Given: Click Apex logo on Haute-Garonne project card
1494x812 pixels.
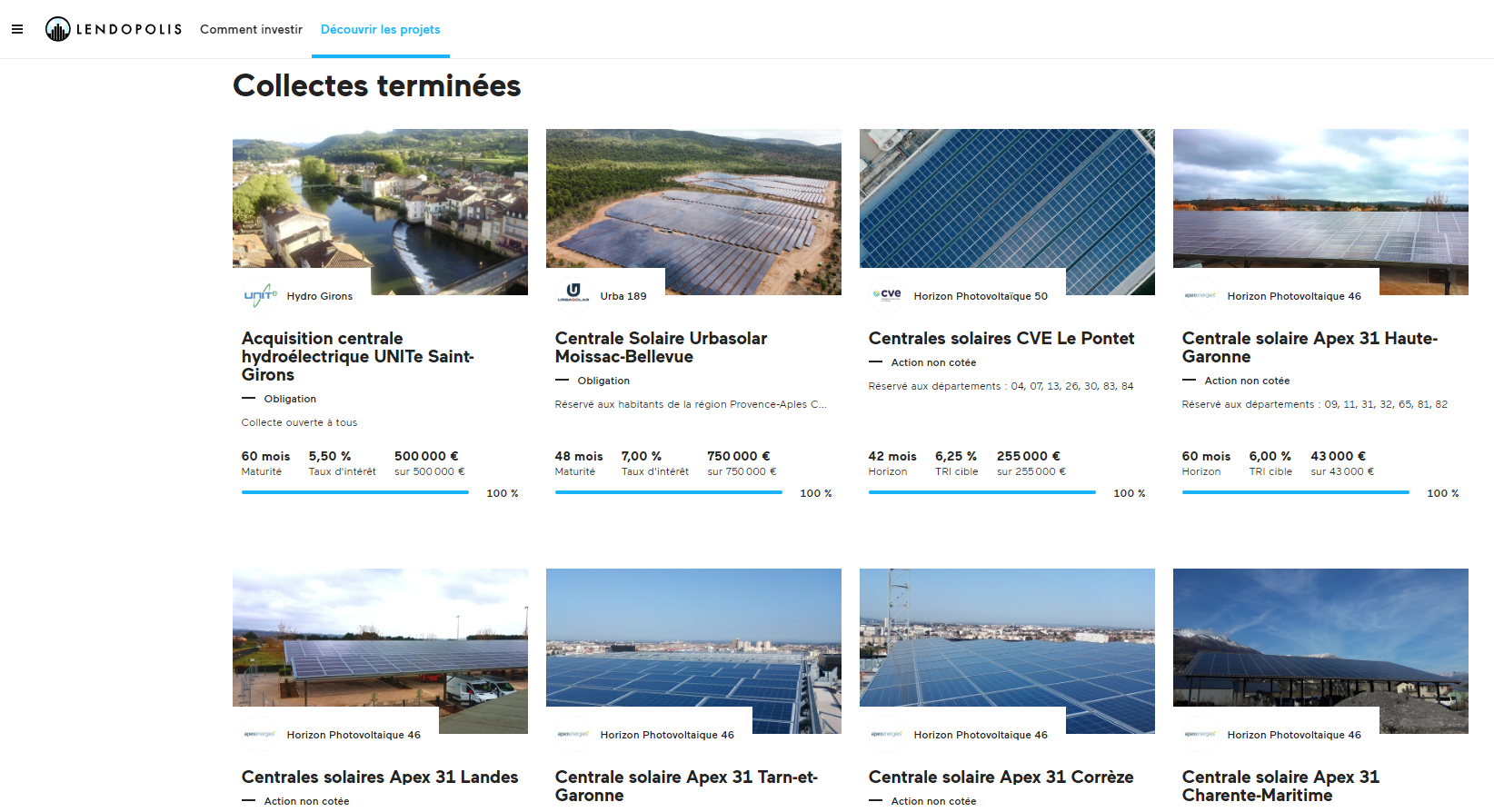Looking at the screenshot, I should coord(1200,295).
